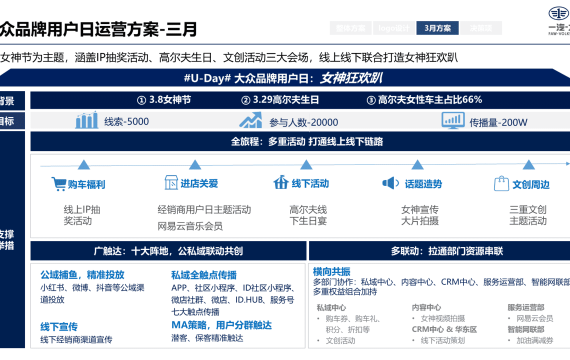Click the ② 3.29高尔夫生日 text
This screenshot has height=360, width=570.
click(x=280, y=100)
